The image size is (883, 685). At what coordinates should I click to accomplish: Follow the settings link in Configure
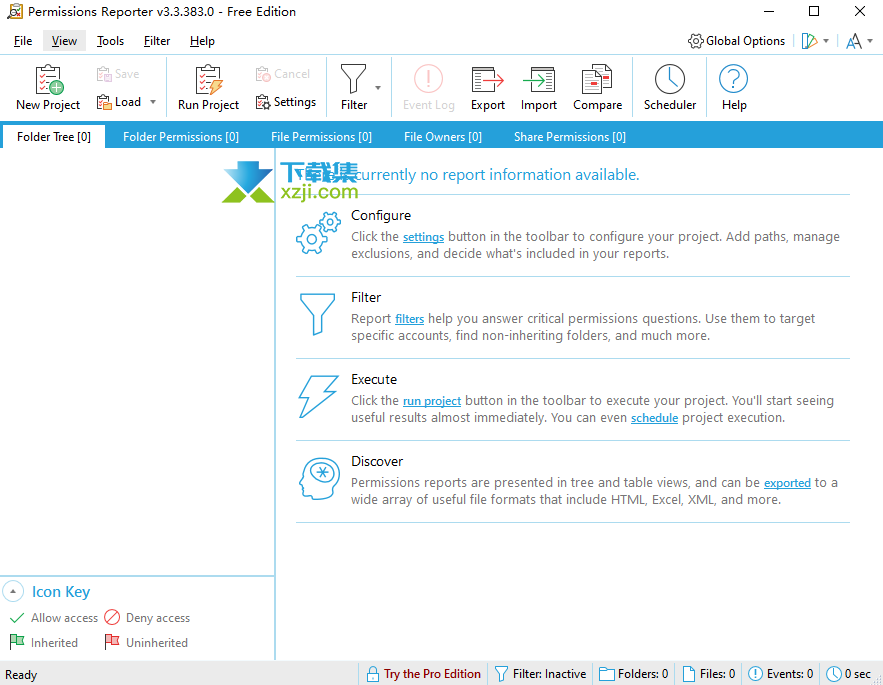click(x=423, y=237)
